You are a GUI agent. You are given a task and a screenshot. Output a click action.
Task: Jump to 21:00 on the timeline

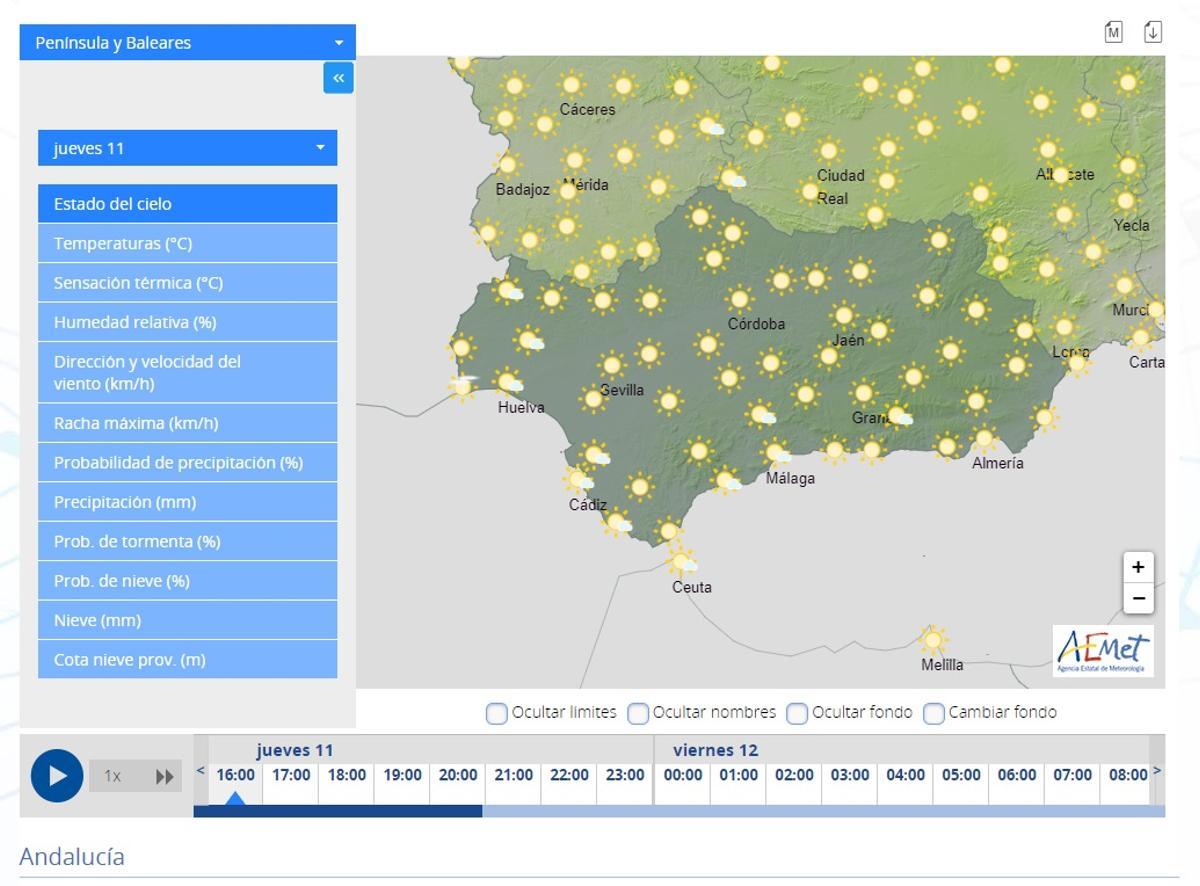[x=513, y=775]
